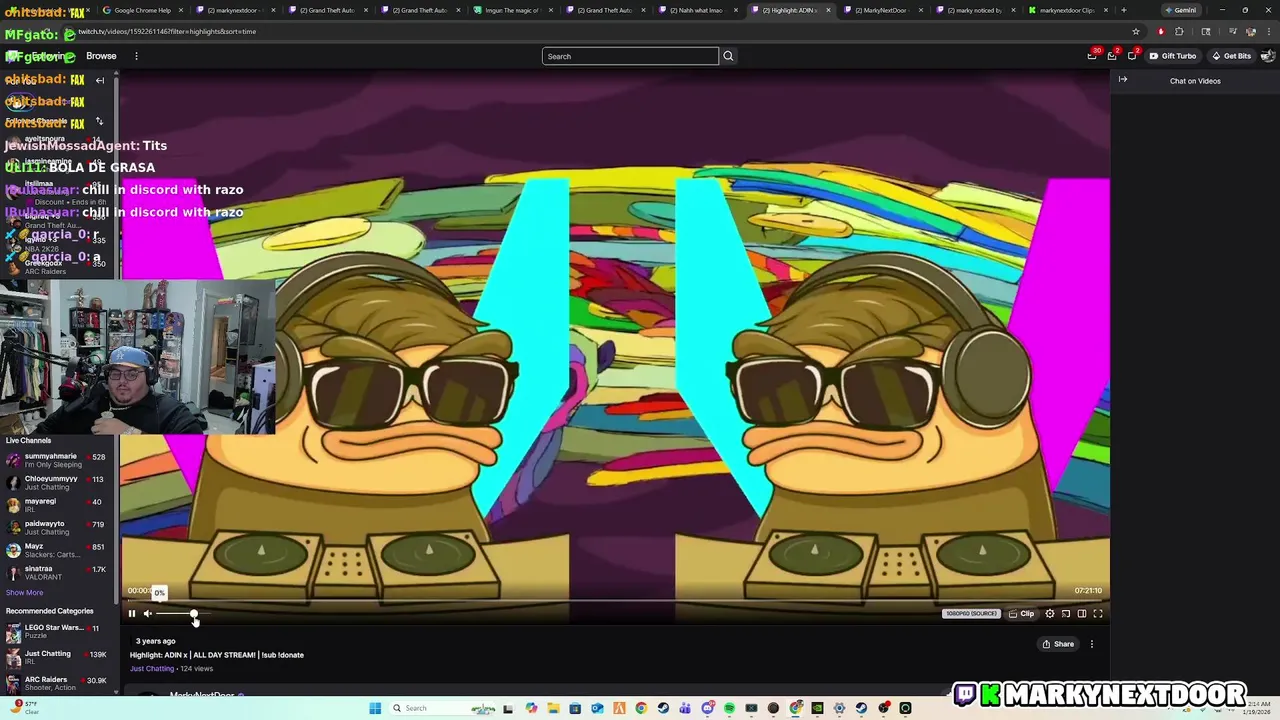The width and height of the screenshot is (1280, 720).
Task: Open live channel Mayz
Action: 56,550
